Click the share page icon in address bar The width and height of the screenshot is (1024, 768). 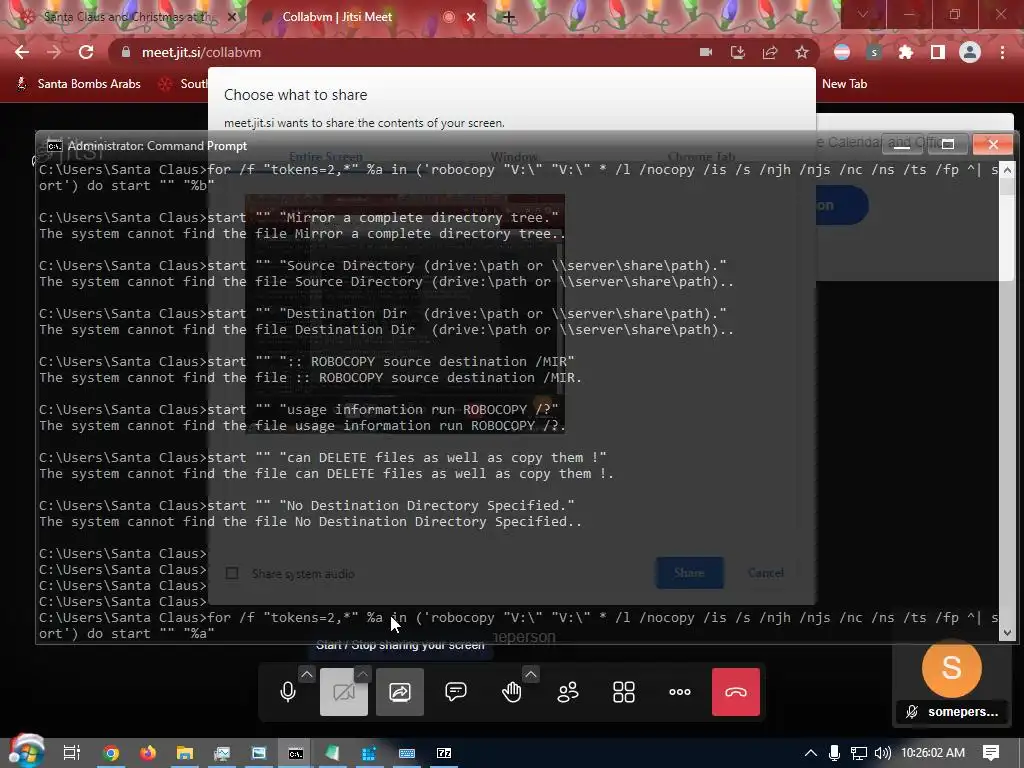tap(770, 52)
